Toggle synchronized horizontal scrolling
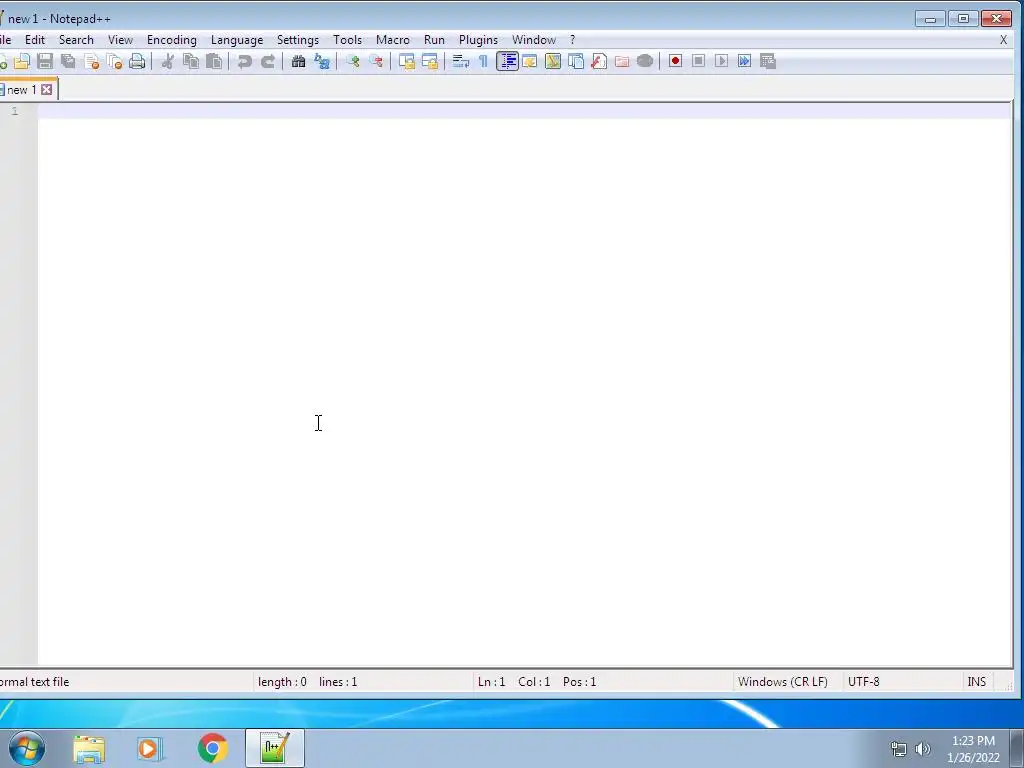The width and height of the screenshot is (1024, 768). [430, 61]
